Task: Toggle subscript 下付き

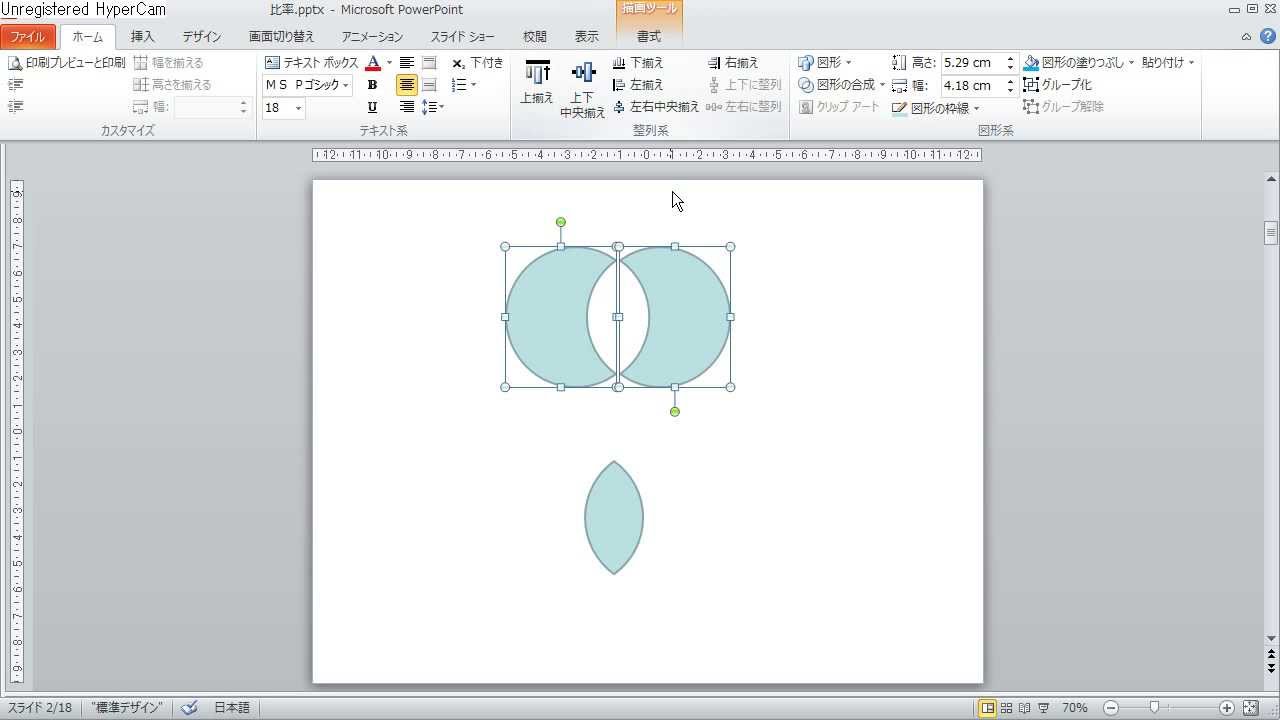Action: coord(478,63)
